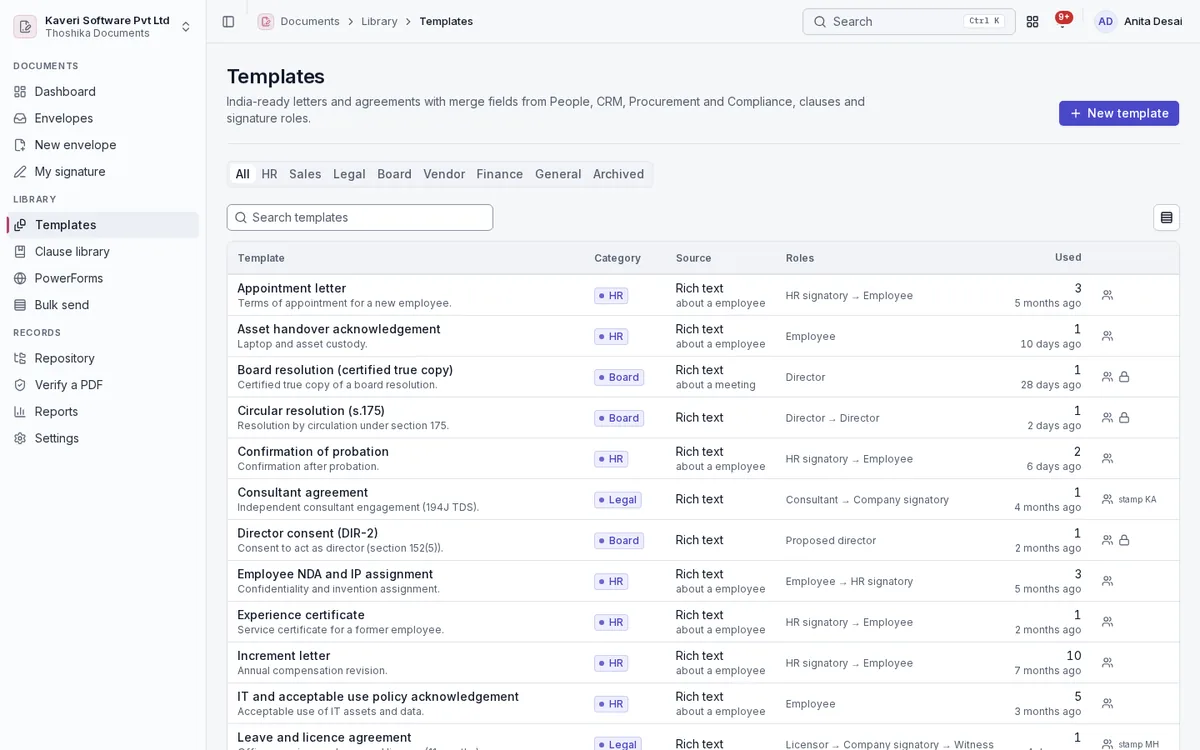Click the people icon on Appointment letter row
1200x750 pixels.
(1107, 295)
